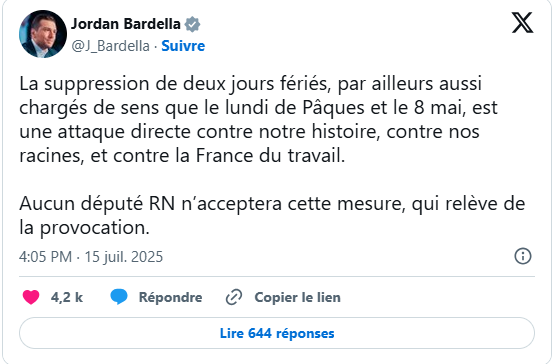Viewport: 553px width, 364px height.
Task: Click the chain link copy icon
Action: (234, 297)
